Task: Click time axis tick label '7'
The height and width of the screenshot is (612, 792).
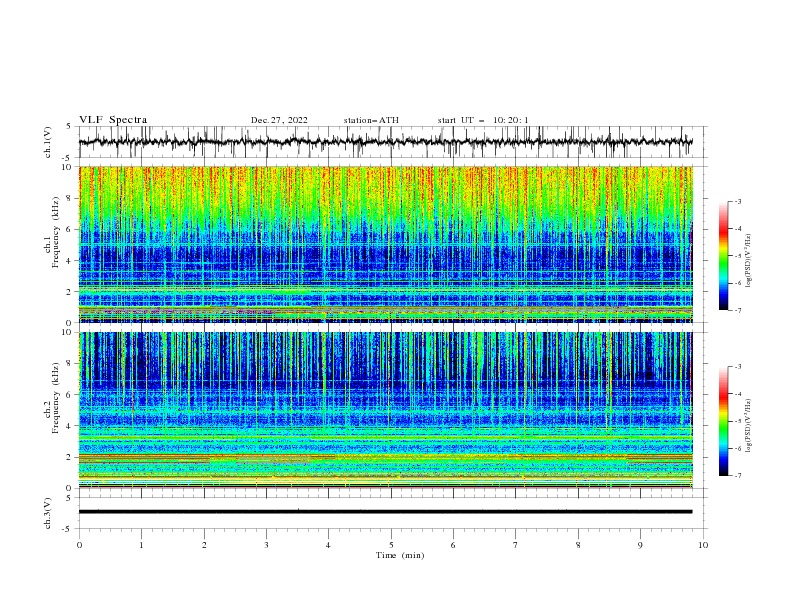Action: point(516,545)
